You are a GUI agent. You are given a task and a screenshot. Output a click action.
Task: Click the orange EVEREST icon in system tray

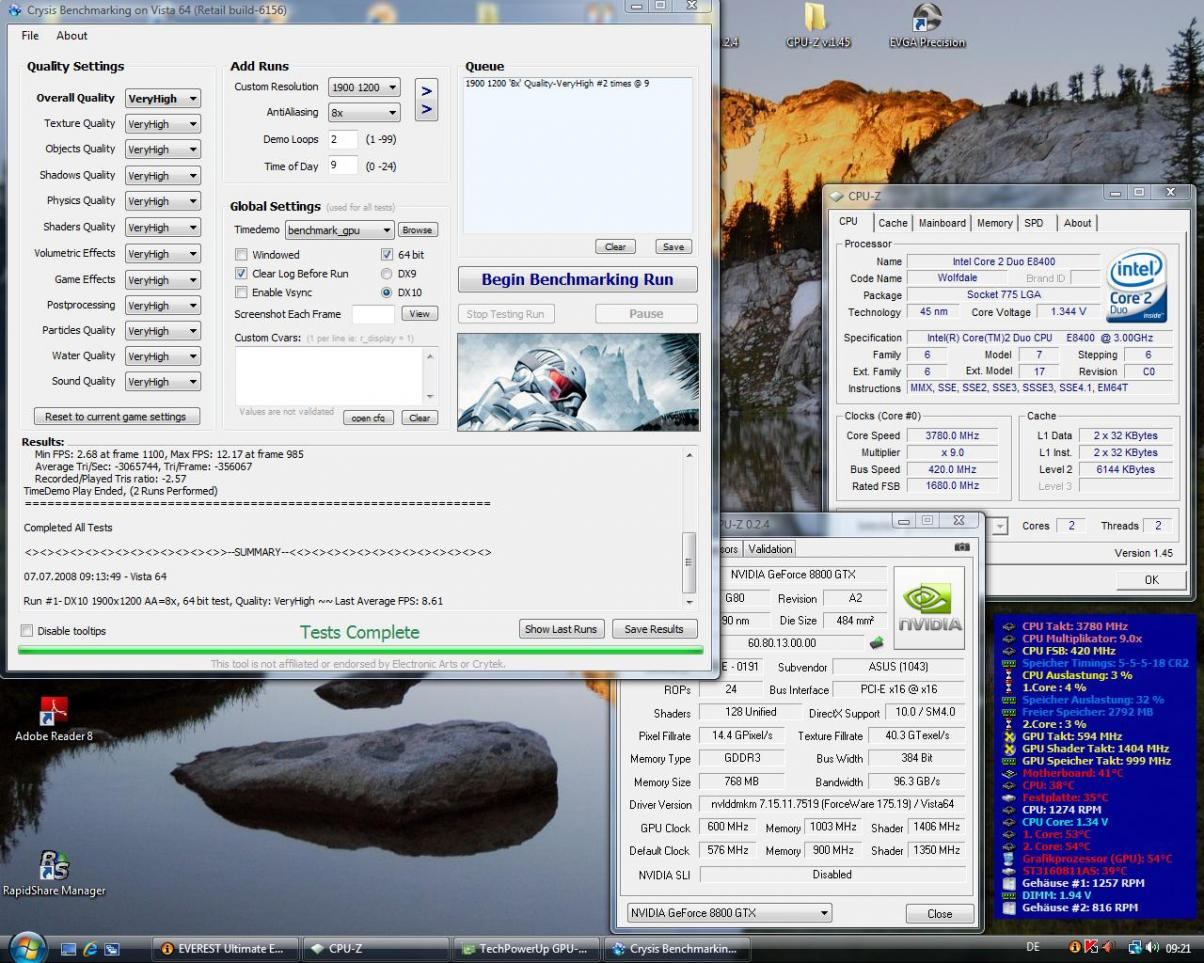(1074, 948)
